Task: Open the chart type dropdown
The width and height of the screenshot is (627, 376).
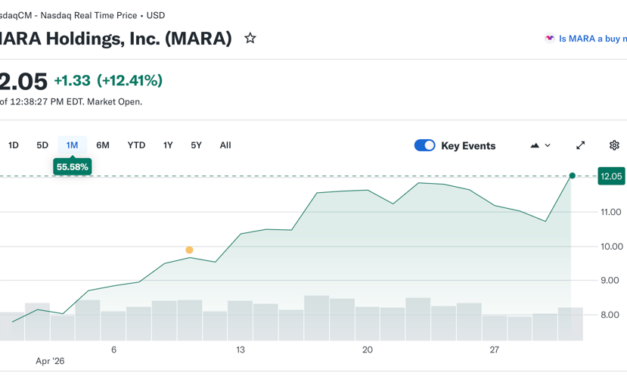Action: (540, 145)
